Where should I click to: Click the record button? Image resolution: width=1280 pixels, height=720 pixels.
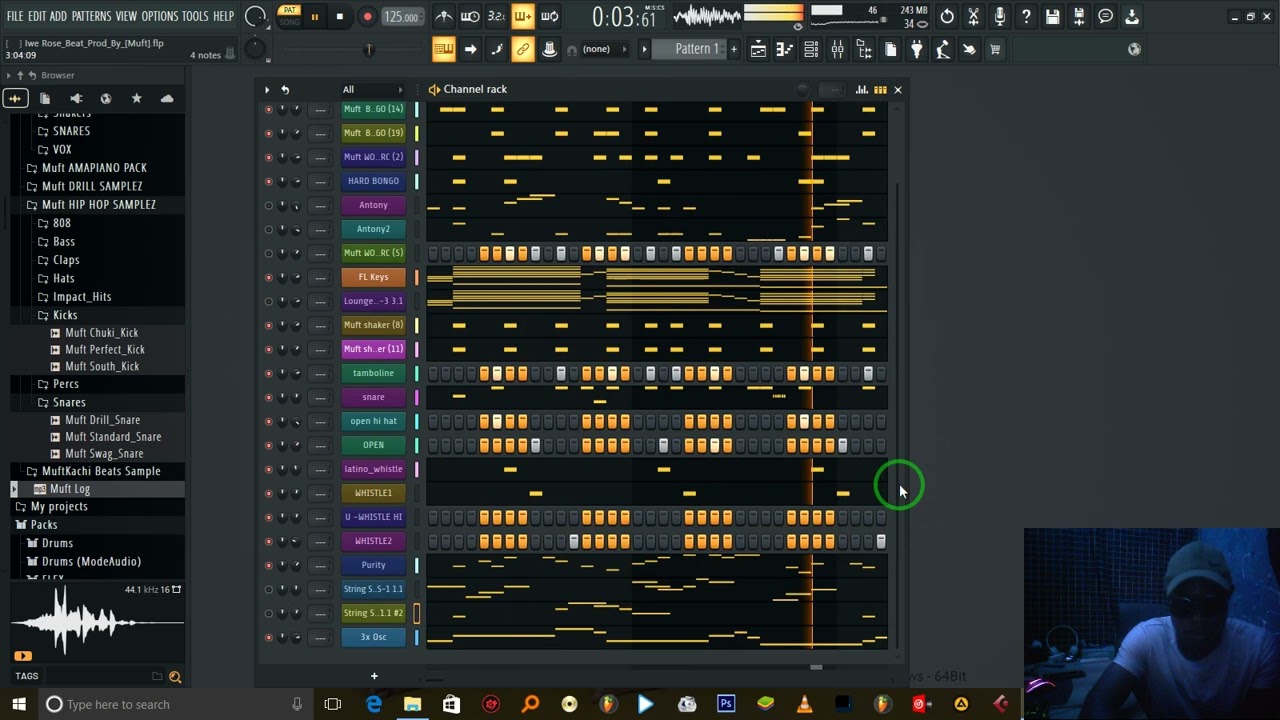point(367,17)
